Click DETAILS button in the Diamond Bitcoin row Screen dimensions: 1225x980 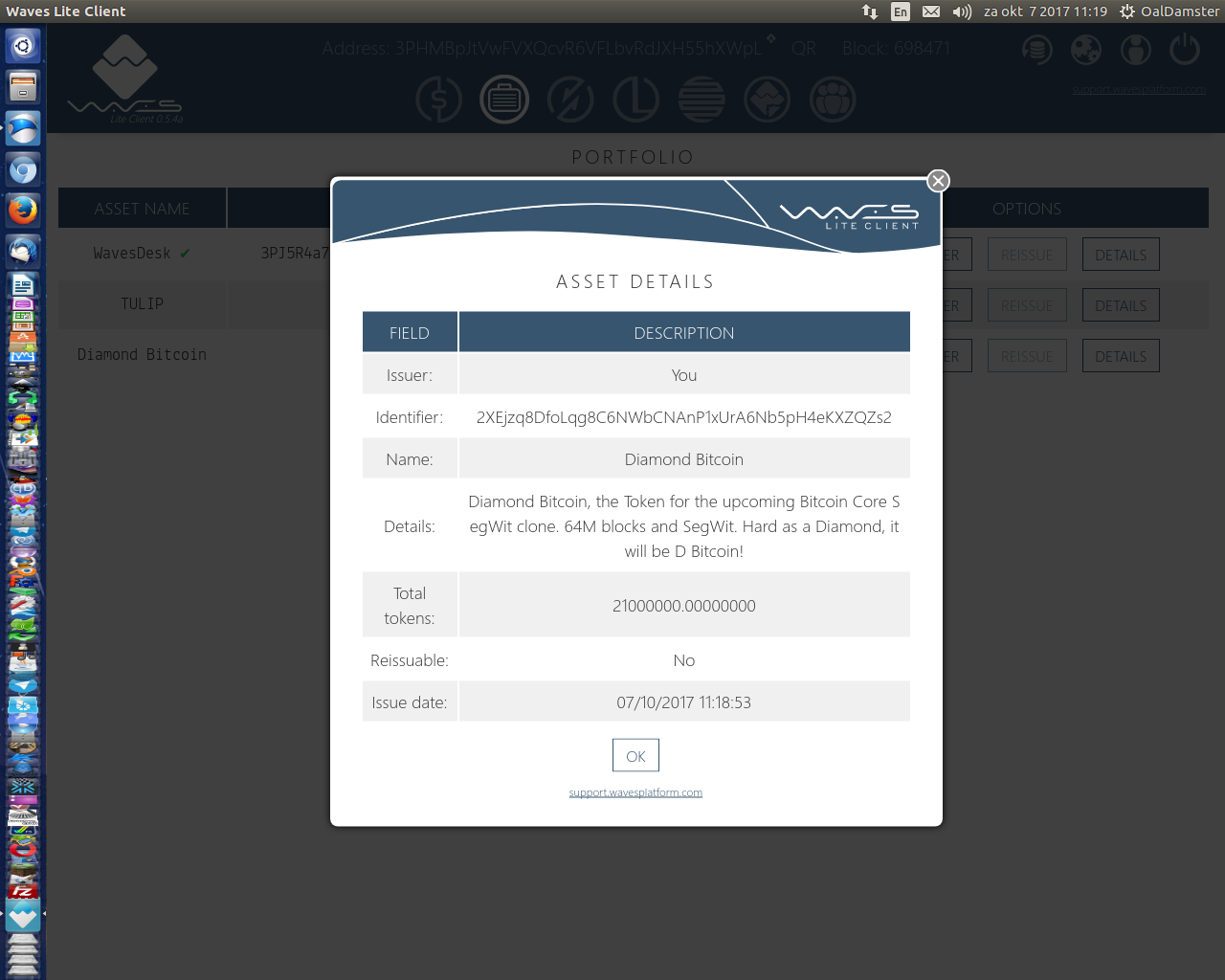(1121, 356)
